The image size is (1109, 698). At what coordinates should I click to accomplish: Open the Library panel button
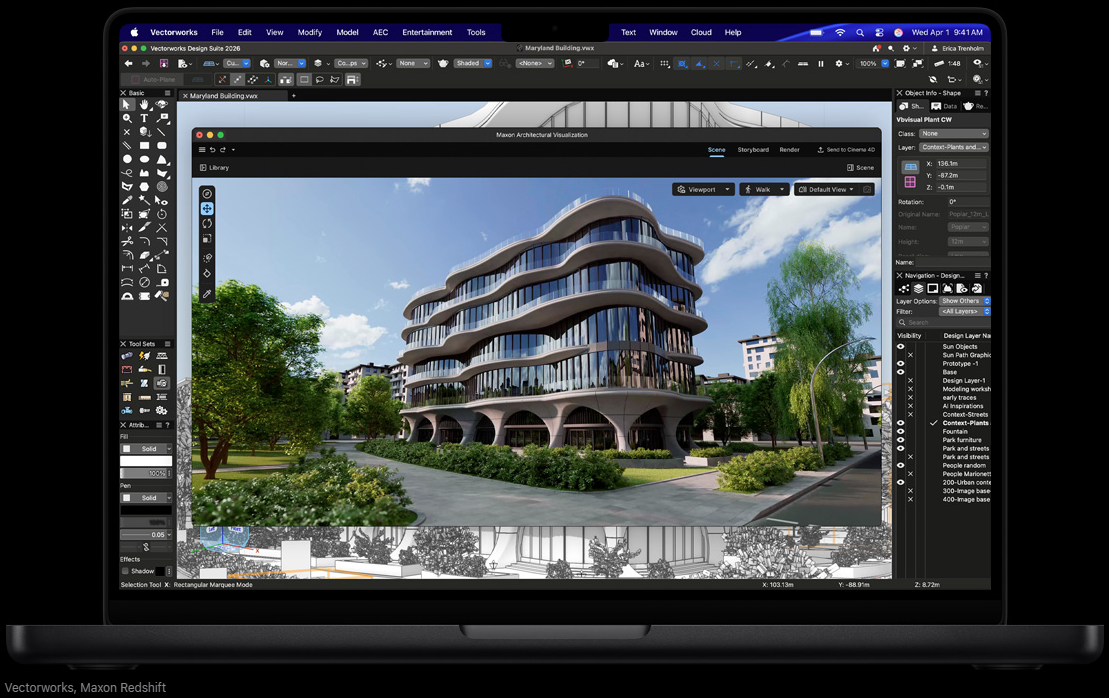coord(214,168)
